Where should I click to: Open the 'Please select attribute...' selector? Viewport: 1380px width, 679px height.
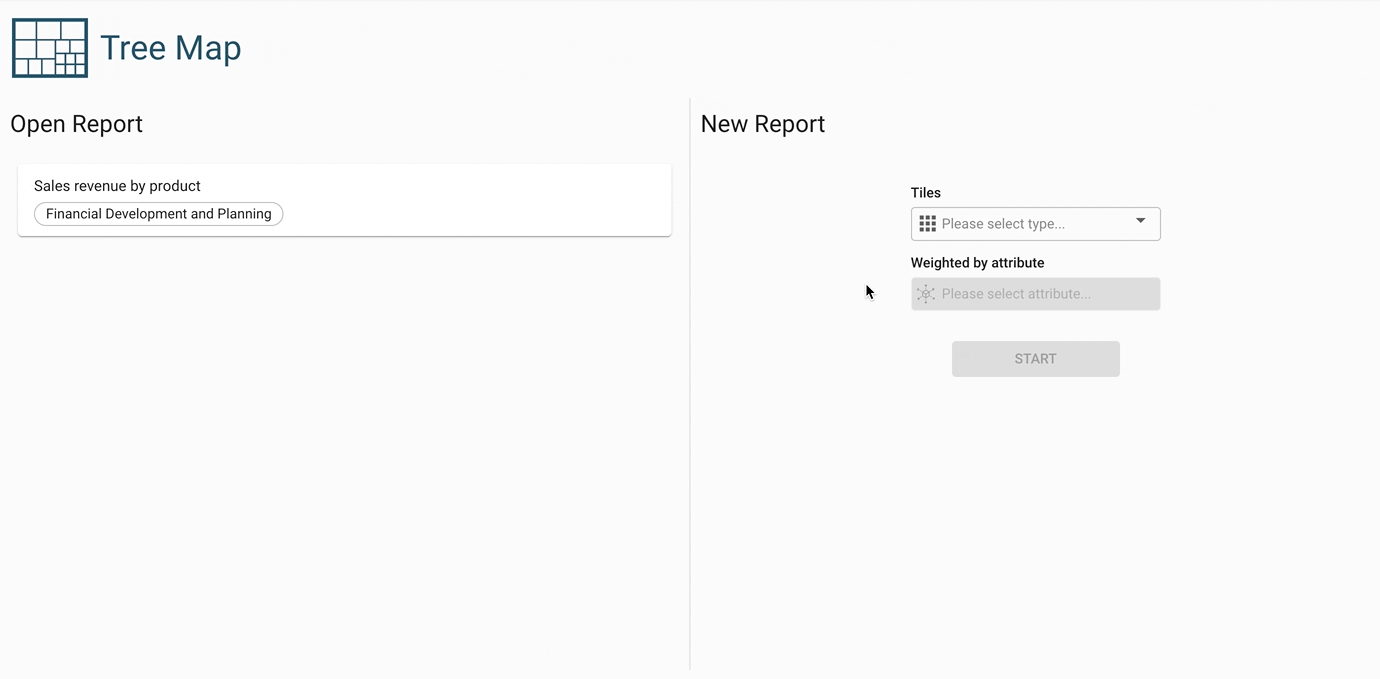1035,294
